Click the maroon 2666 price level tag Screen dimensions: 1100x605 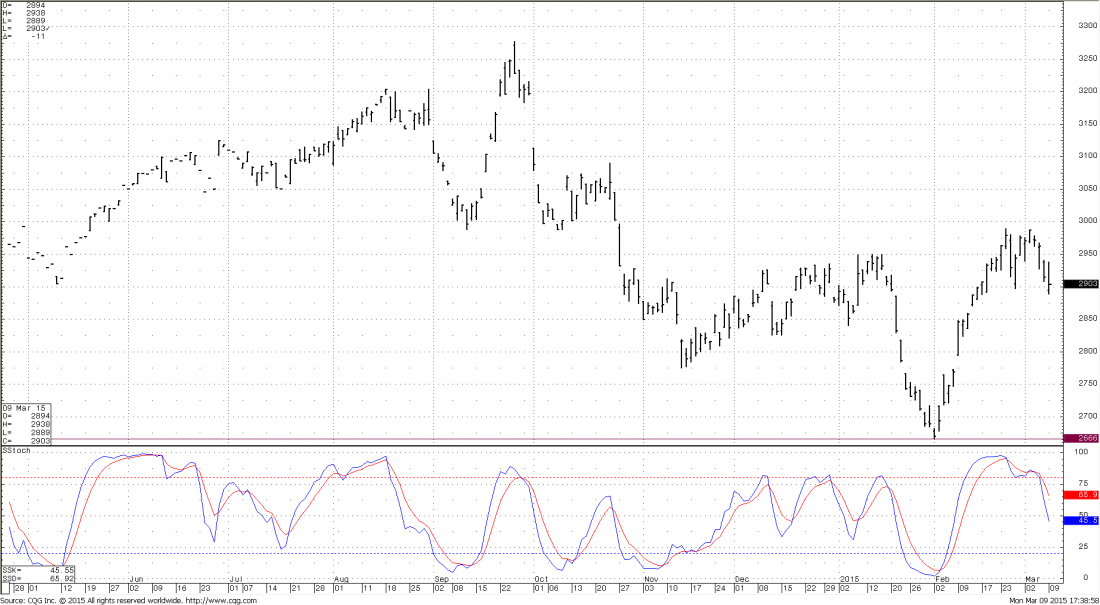click(x=1080, y=438)
